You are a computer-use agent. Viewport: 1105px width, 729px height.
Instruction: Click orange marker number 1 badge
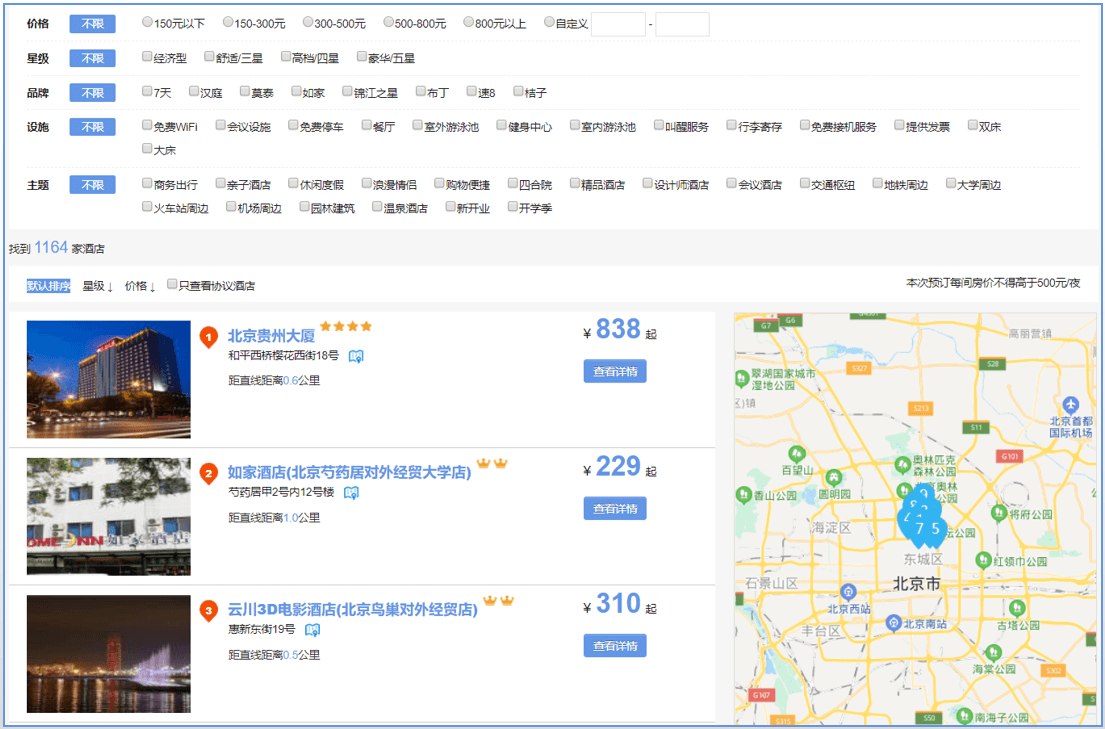pyautogui.click(x=208, y=338)
